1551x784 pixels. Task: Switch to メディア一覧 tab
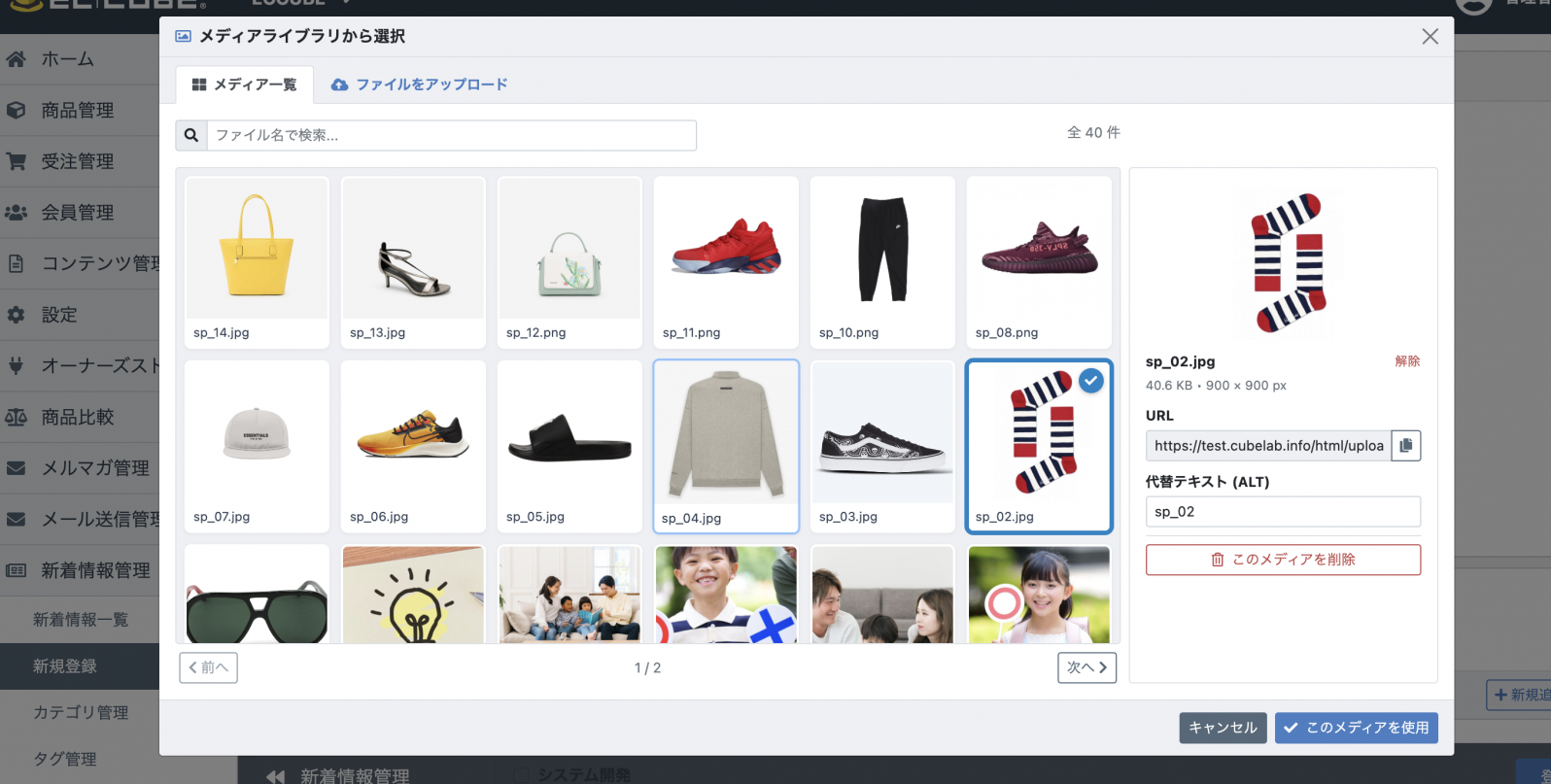coord(245,85)
